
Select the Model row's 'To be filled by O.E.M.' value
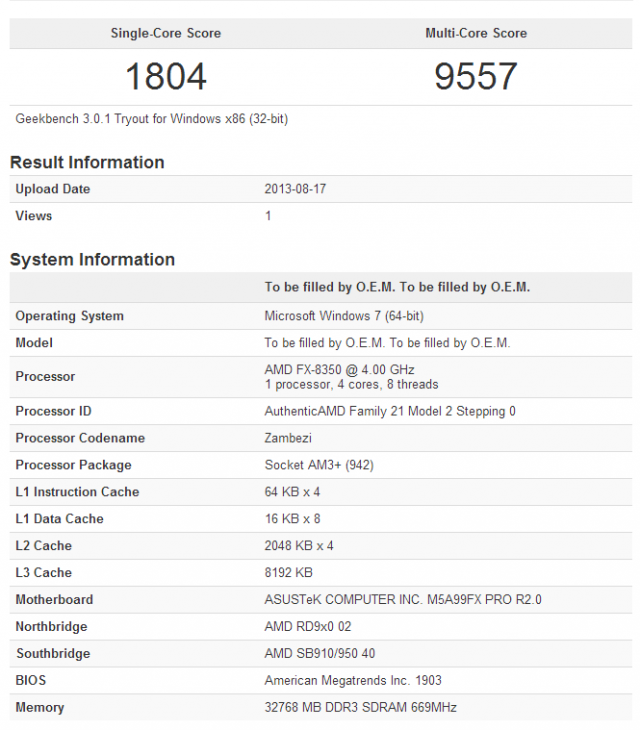pyautogui.click(x=387, y=343)
